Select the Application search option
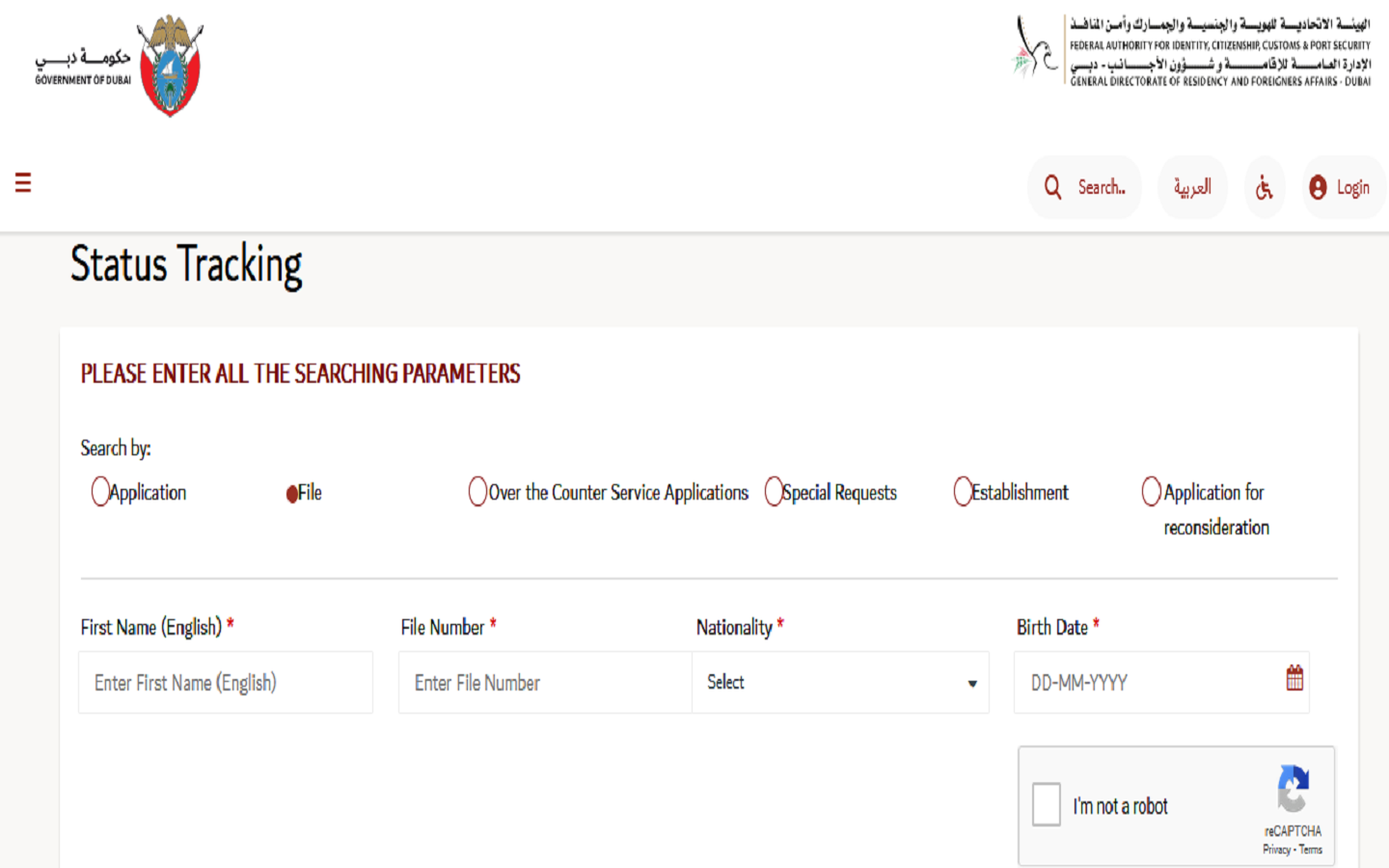 (x=100, y=492)
